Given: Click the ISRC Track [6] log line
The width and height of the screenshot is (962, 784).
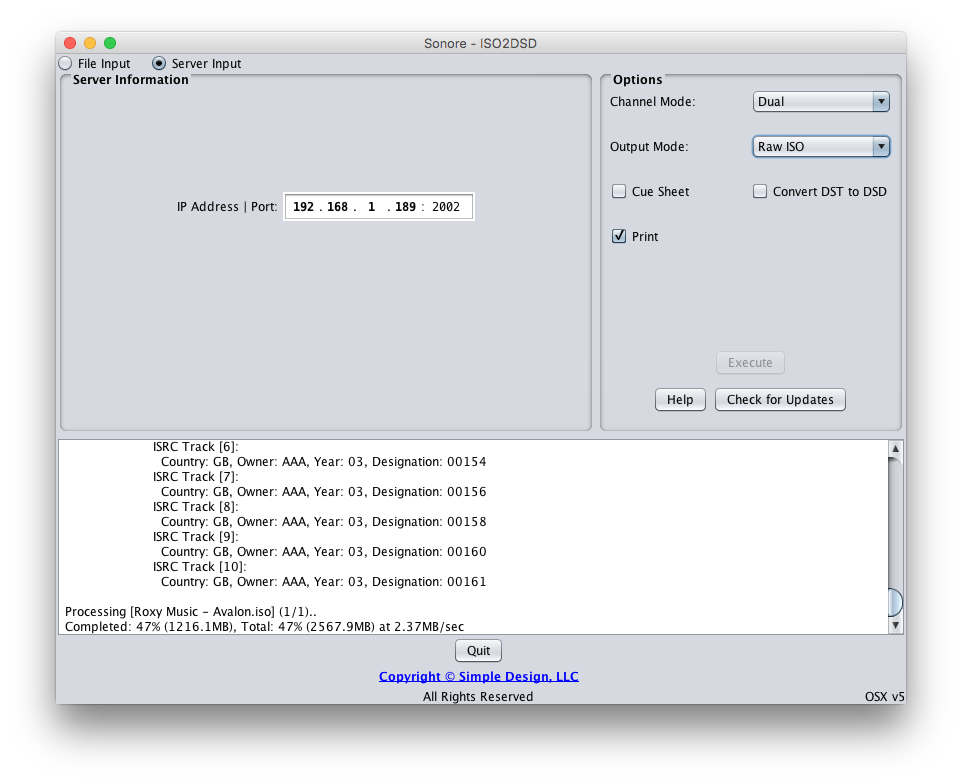Looking at the screenshot, I should point(196,447).
